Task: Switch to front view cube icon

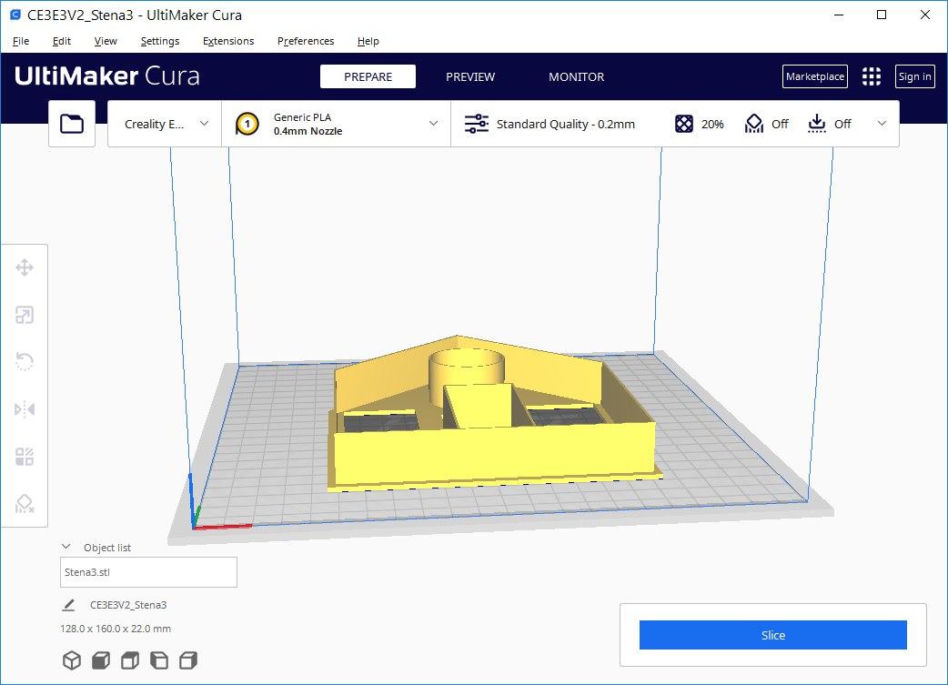Action: click(x=101, y=660)
